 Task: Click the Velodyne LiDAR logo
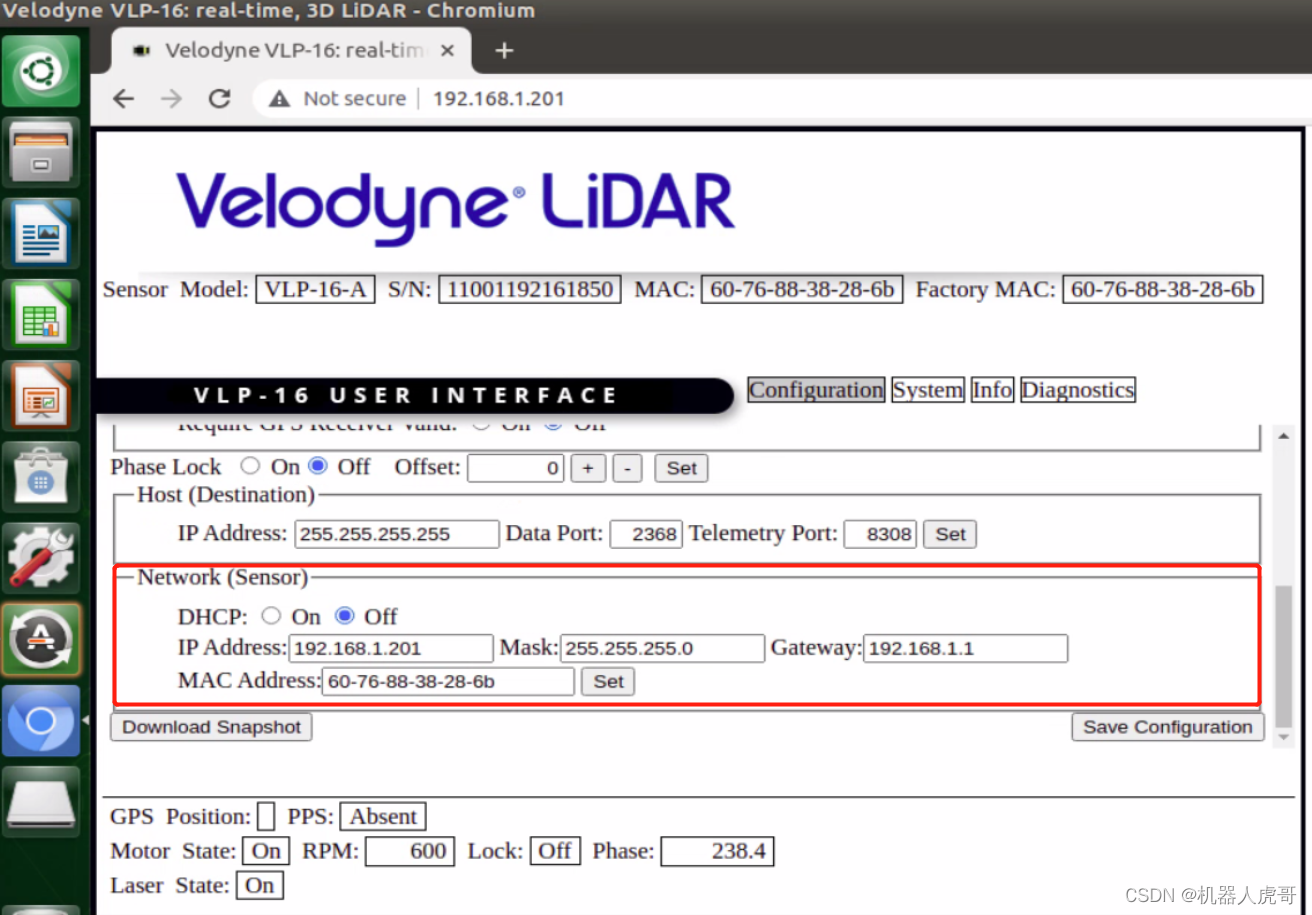point(456,207)
